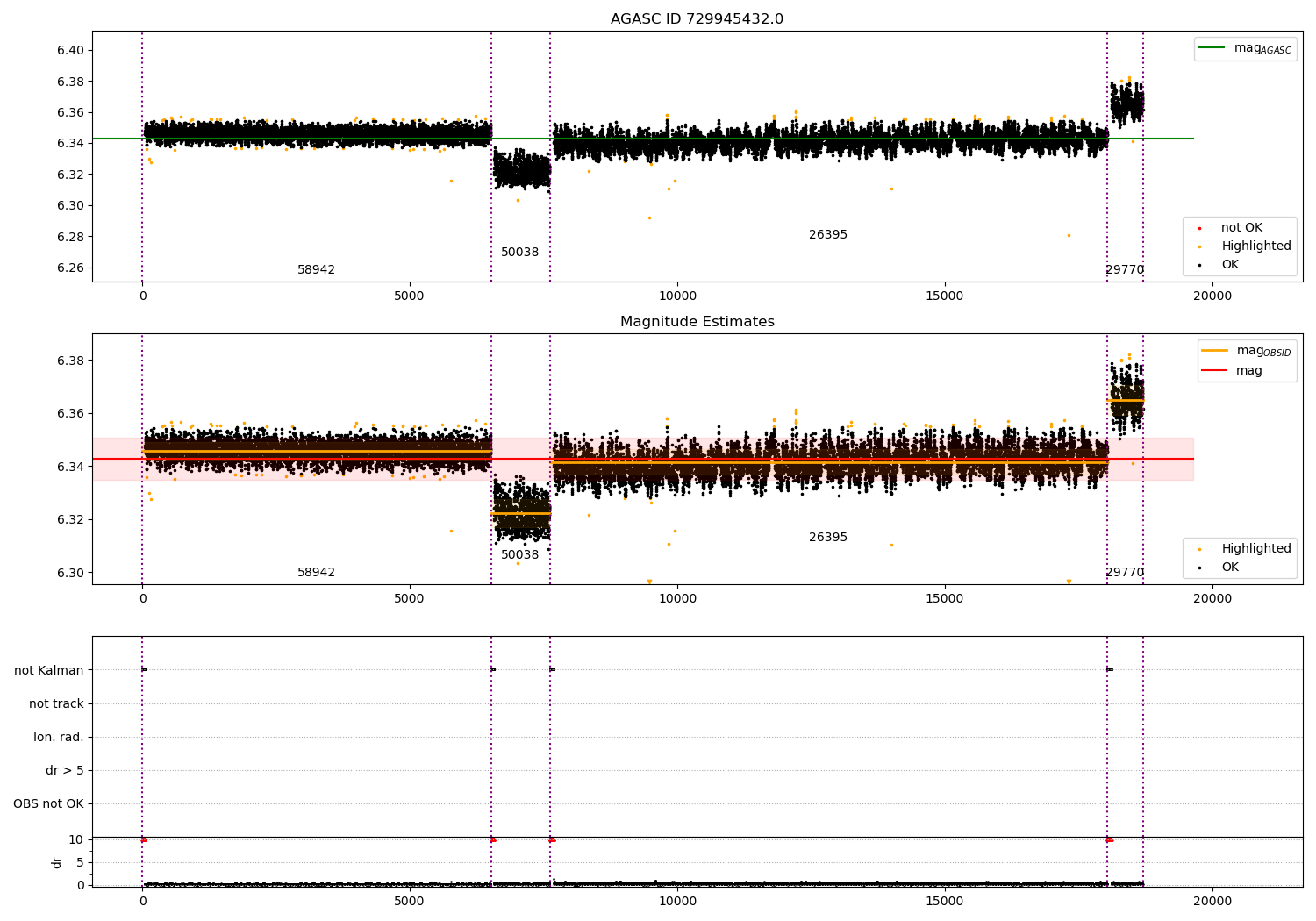Image resolution: width=1316 pixels, height=921 pixels.
Task: Click OBSID label 50038 in top plot
Action: click(x=519, y=253)
